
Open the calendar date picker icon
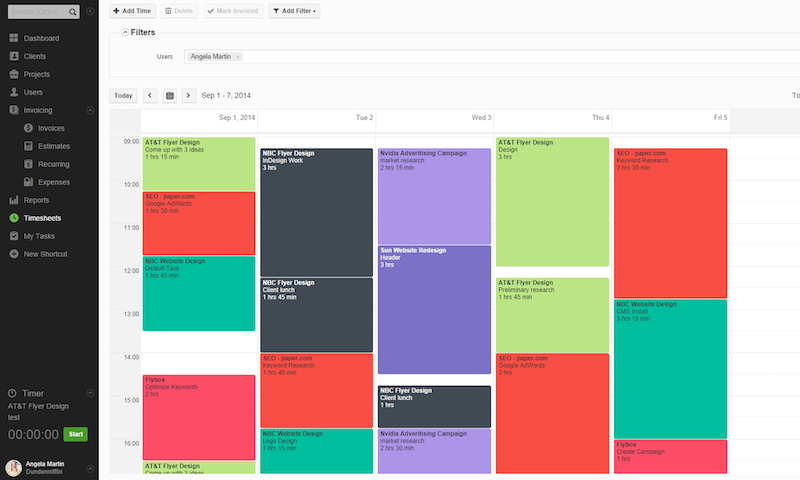(169, 95)
